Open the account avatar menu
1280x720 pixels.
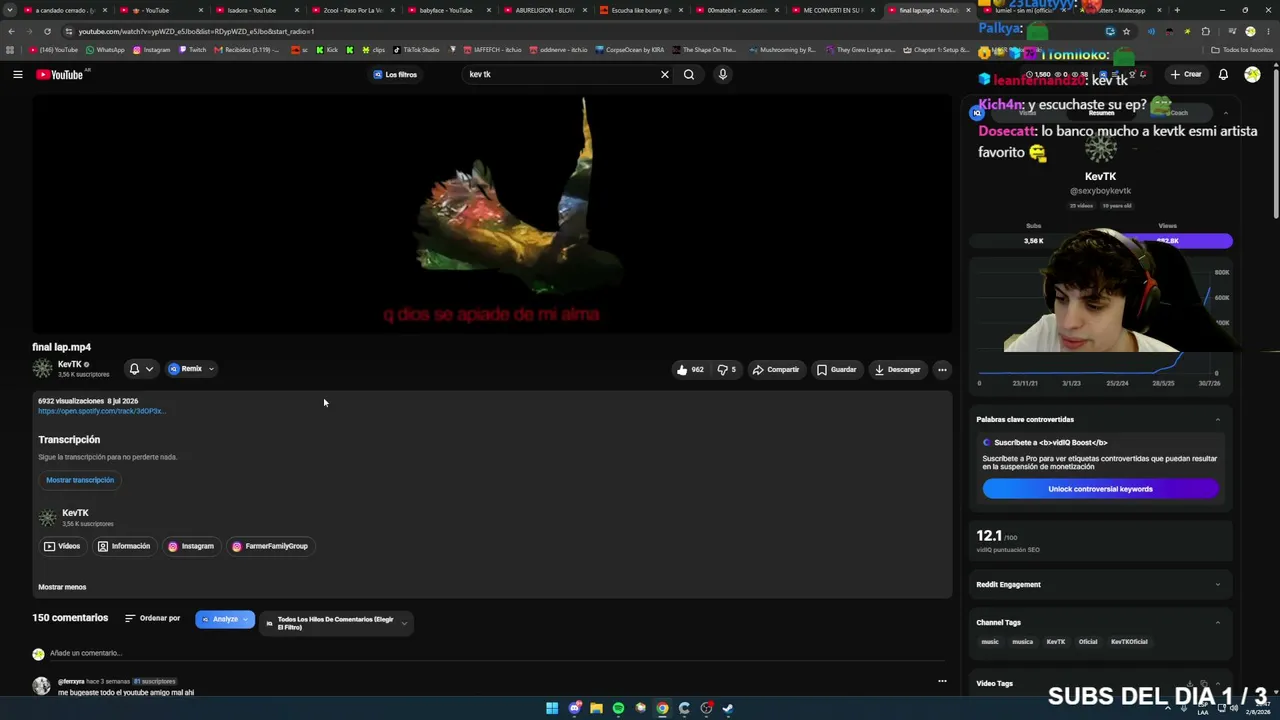pos(1252,74)
